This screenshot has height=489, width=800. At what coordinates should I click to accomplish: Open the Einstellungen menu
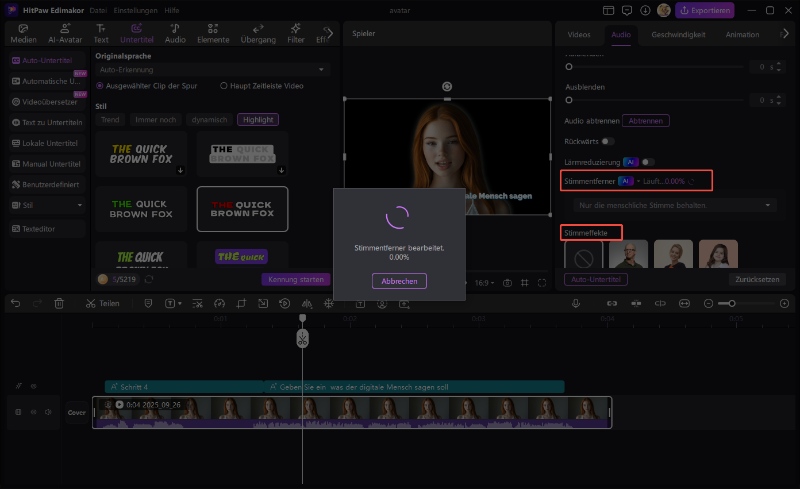135,10
